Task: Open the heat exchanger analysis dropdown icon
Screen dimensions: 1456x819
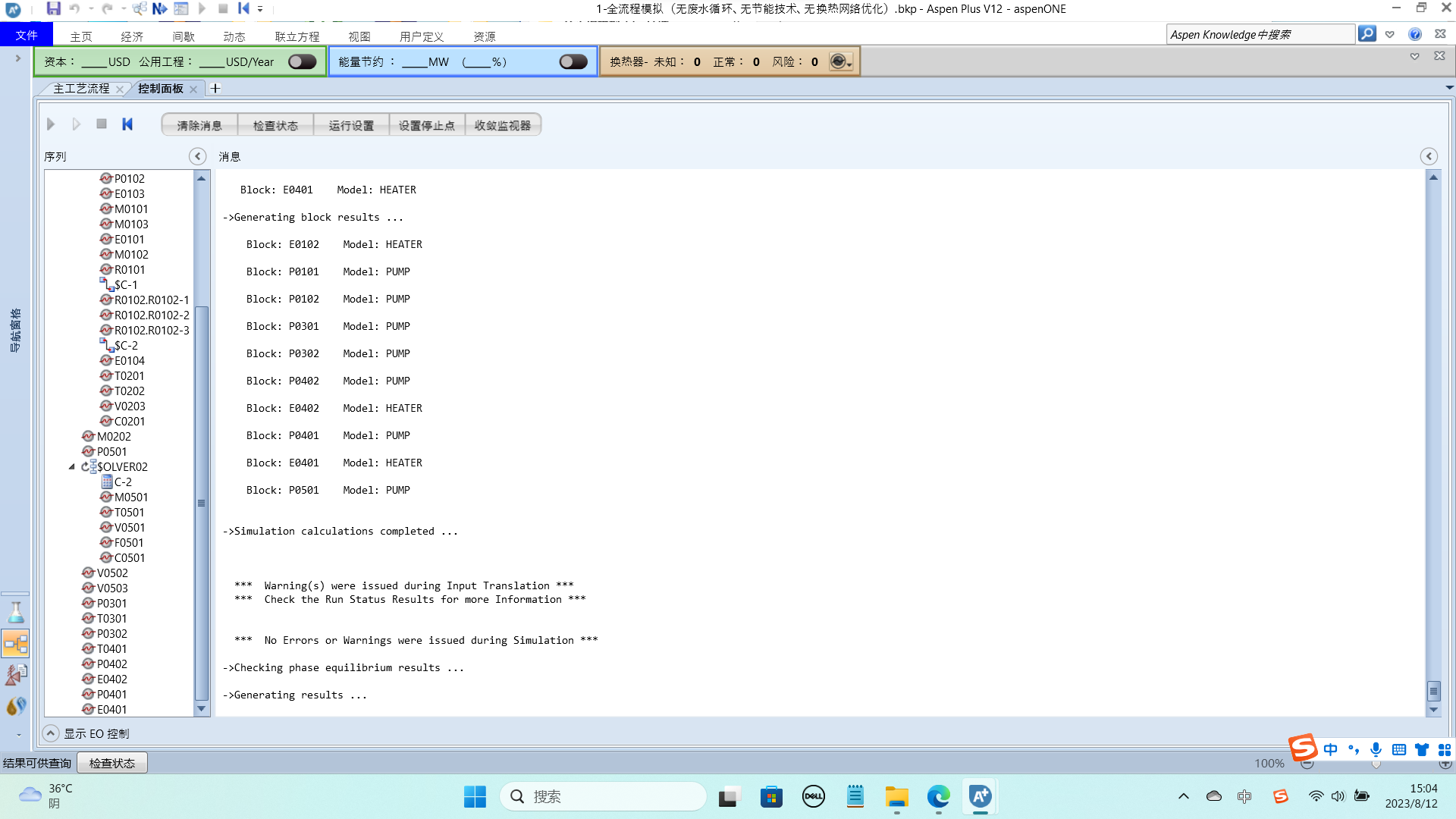Action: [840, 62]
